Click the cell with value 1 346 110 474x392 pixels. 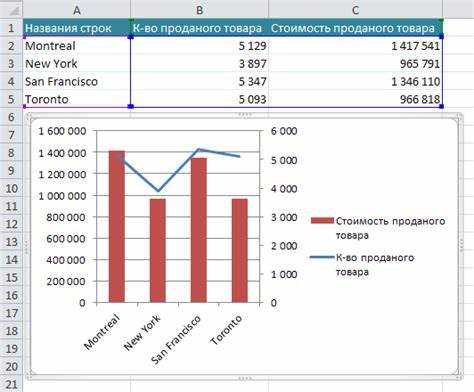point(355,81)
